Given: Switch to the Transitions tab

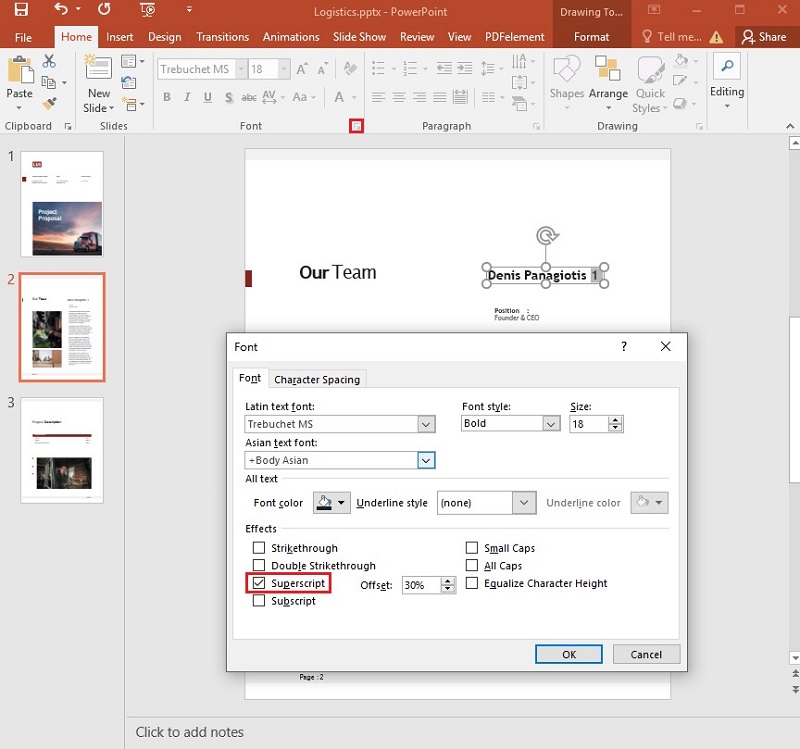Looking at the screenshot, I should click(222, 37).
